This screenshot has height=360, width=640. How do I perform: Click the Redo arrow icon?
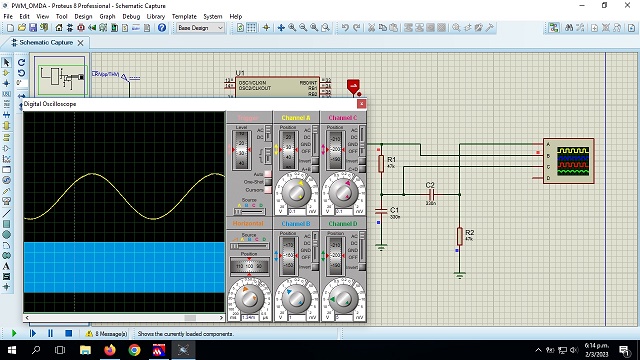(357, 28)
